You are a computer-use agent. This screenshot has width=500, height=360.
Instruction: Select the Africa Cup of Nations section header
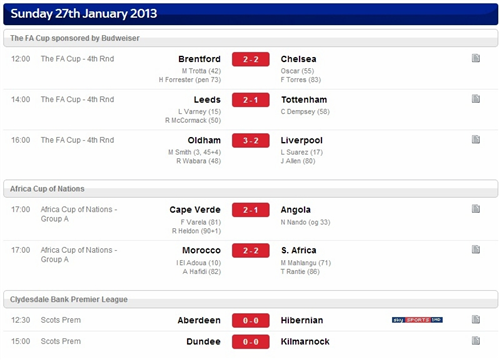point(251,189)
